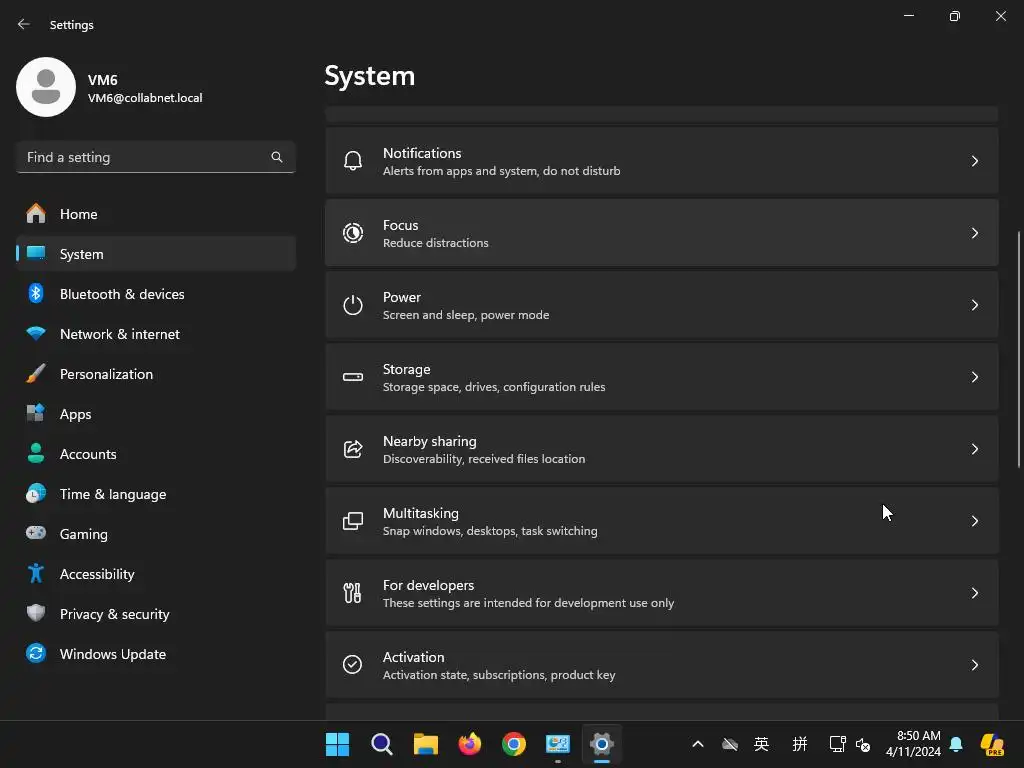This screenshot has width=1024, height=768.
Task: Click the Time & language clock icon
Action: pos(36,494)
